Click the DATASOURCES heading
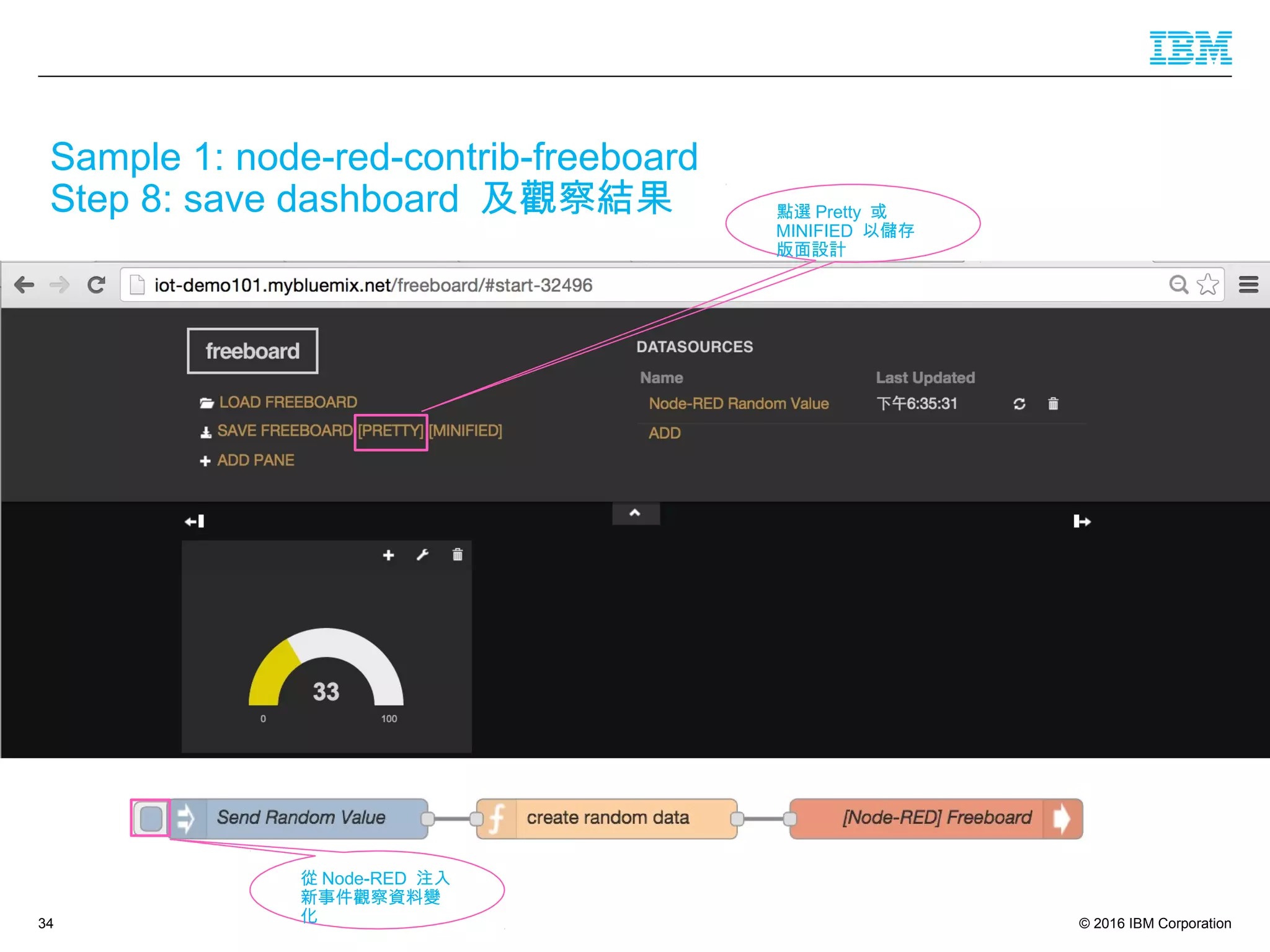Viewport: 1270px width, 952px height. pos(695,347)
